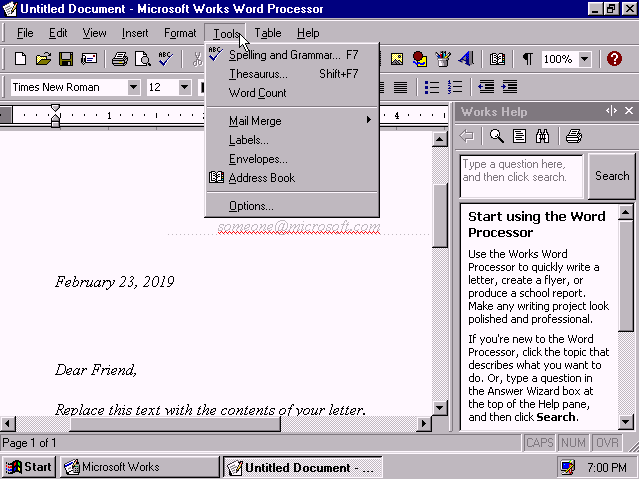Image resolution: width=639 pixels, height=479 pixels.
Task: Choose Address Book from Tools menu
Action: tap(292, 178)
